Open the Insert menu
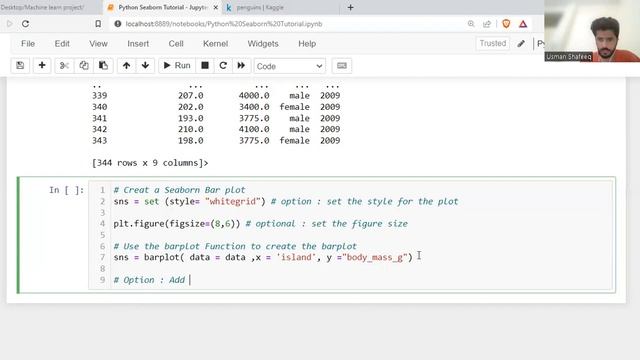Screen dimensions: 640x360 pos(138,44)
